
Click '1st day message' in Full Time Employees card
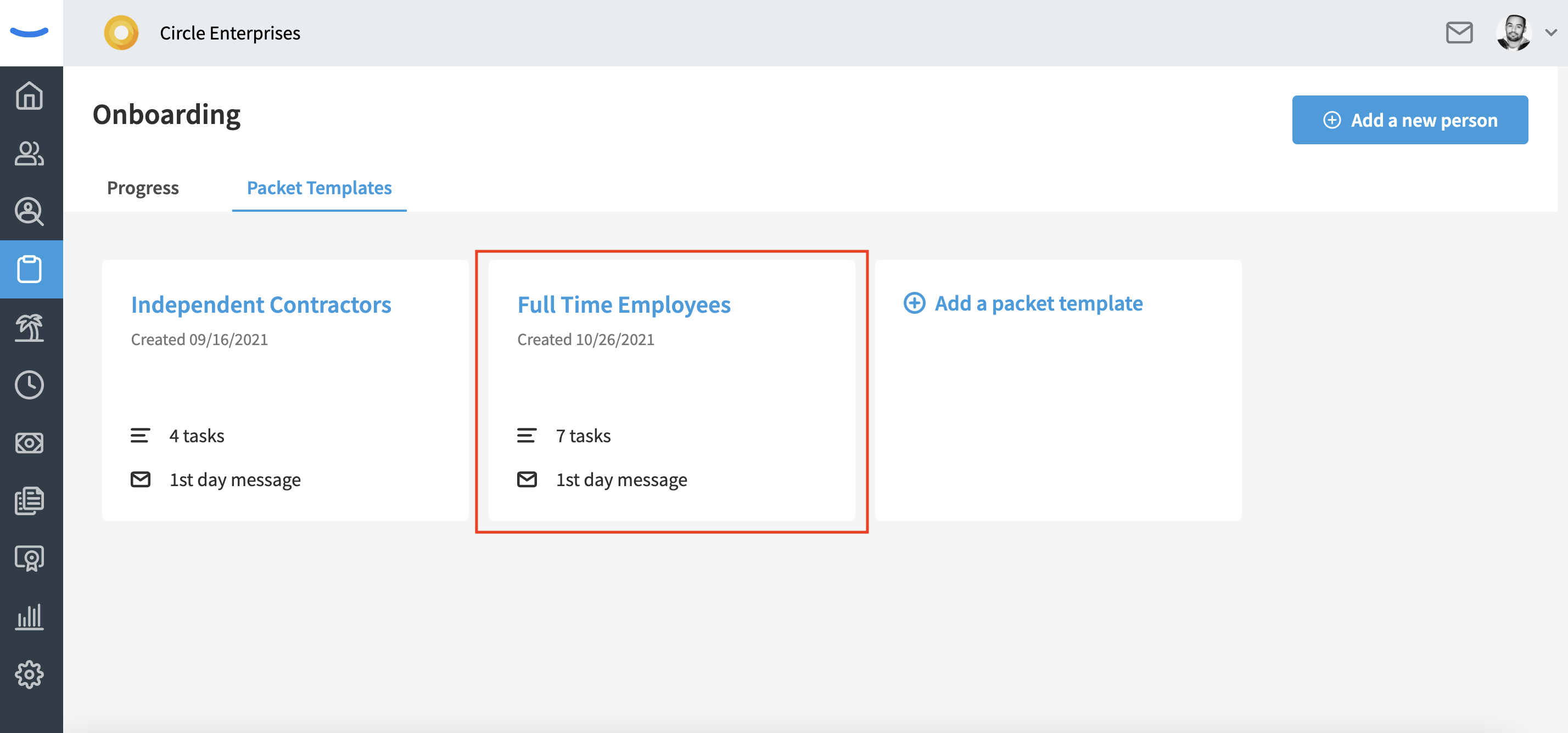(621, 480)
